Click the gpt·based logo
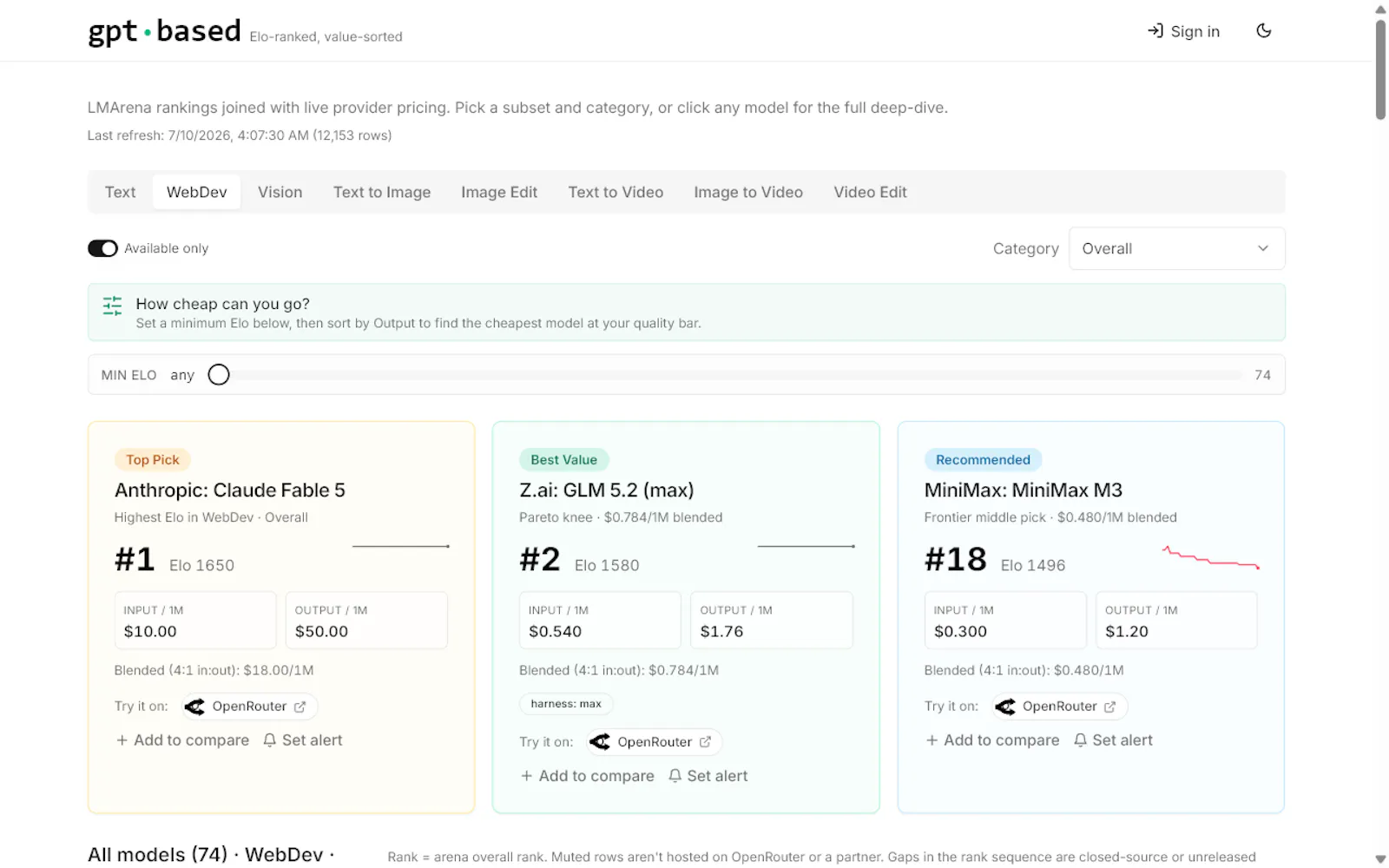This screenshot has width=1389, height=868. coord(164,31)
